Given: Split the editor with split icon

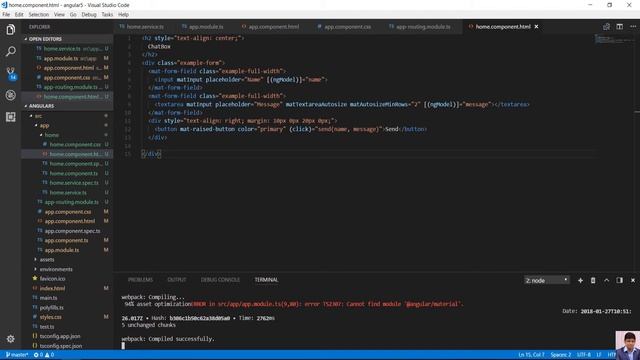Looking at the screenshot, I should coord(620,27).
